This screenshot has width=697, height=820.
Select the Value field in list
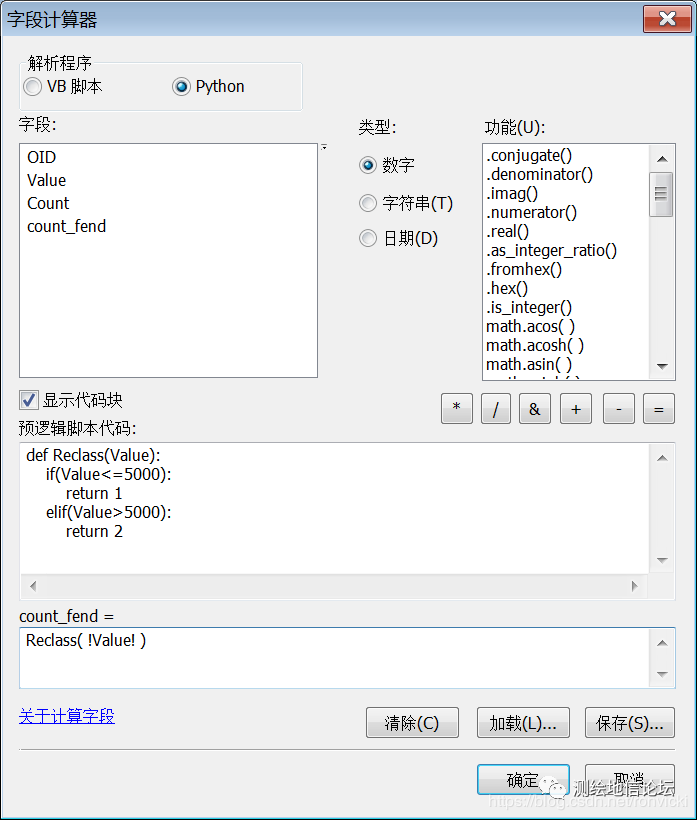168,180
